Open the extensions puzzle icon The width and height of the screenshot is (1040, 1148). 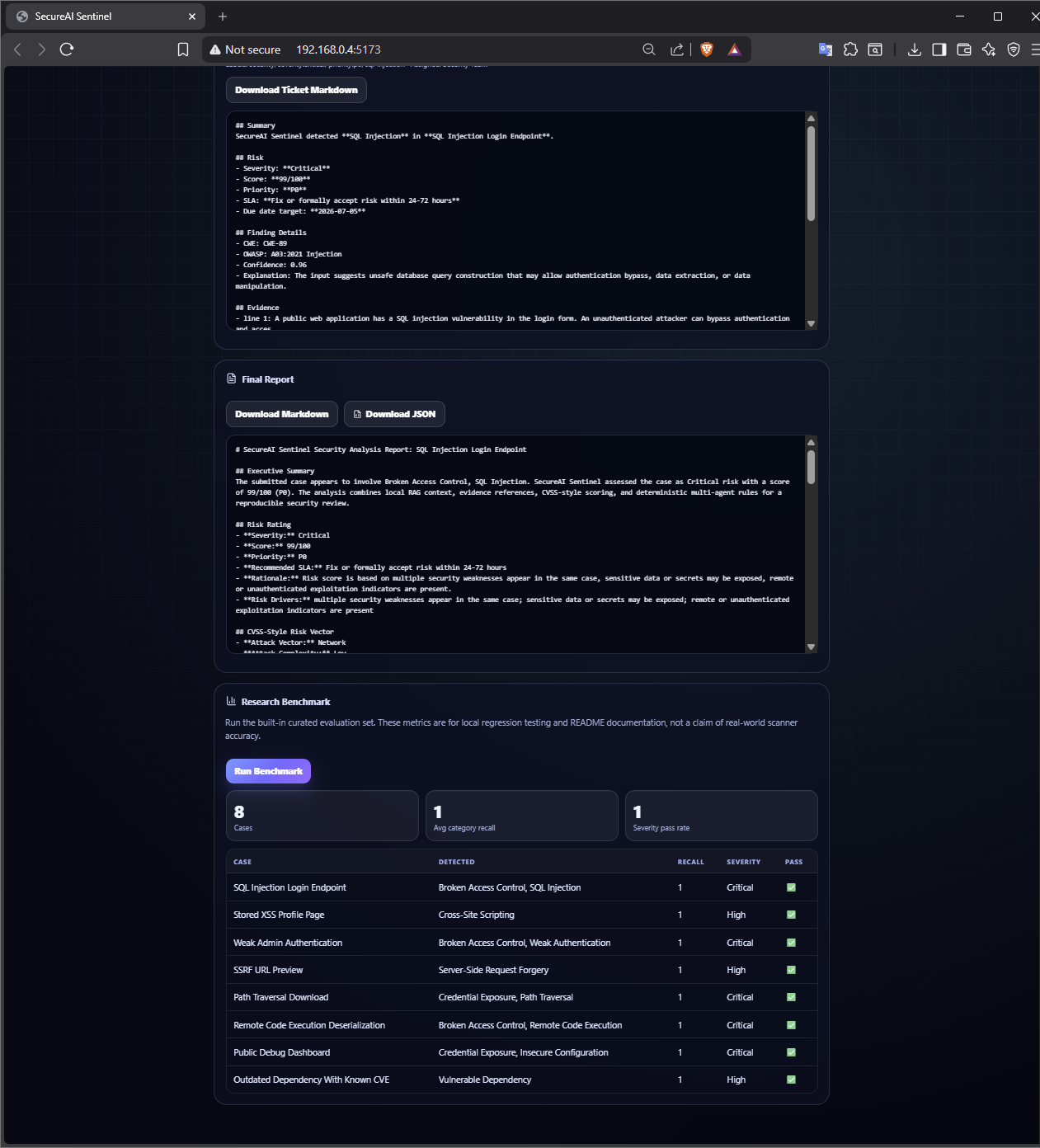(850, 49)
